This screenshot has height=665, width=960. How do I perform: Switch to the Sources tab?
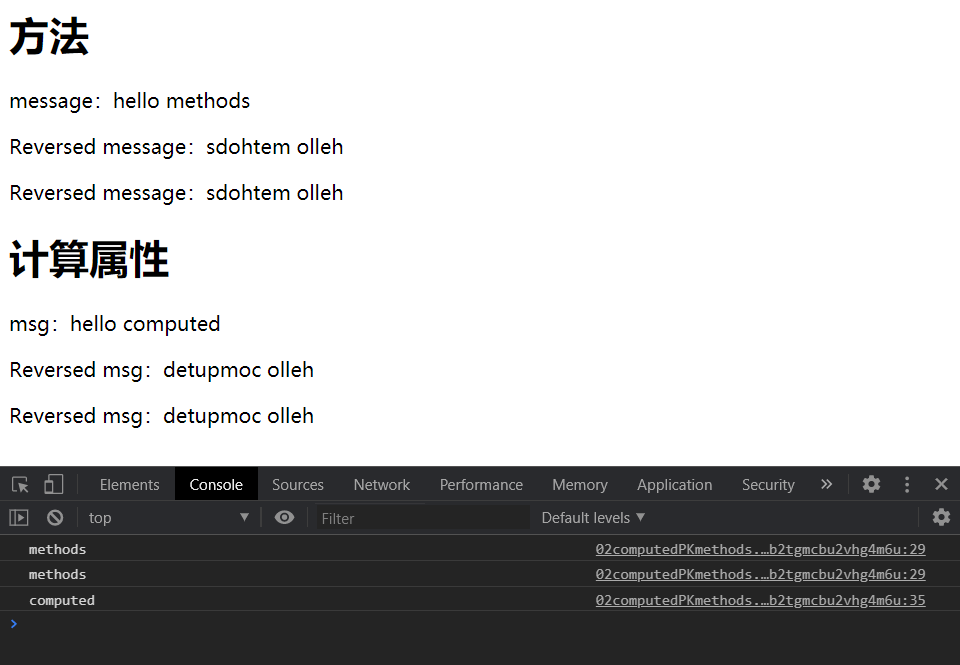[x=298, y=485]
